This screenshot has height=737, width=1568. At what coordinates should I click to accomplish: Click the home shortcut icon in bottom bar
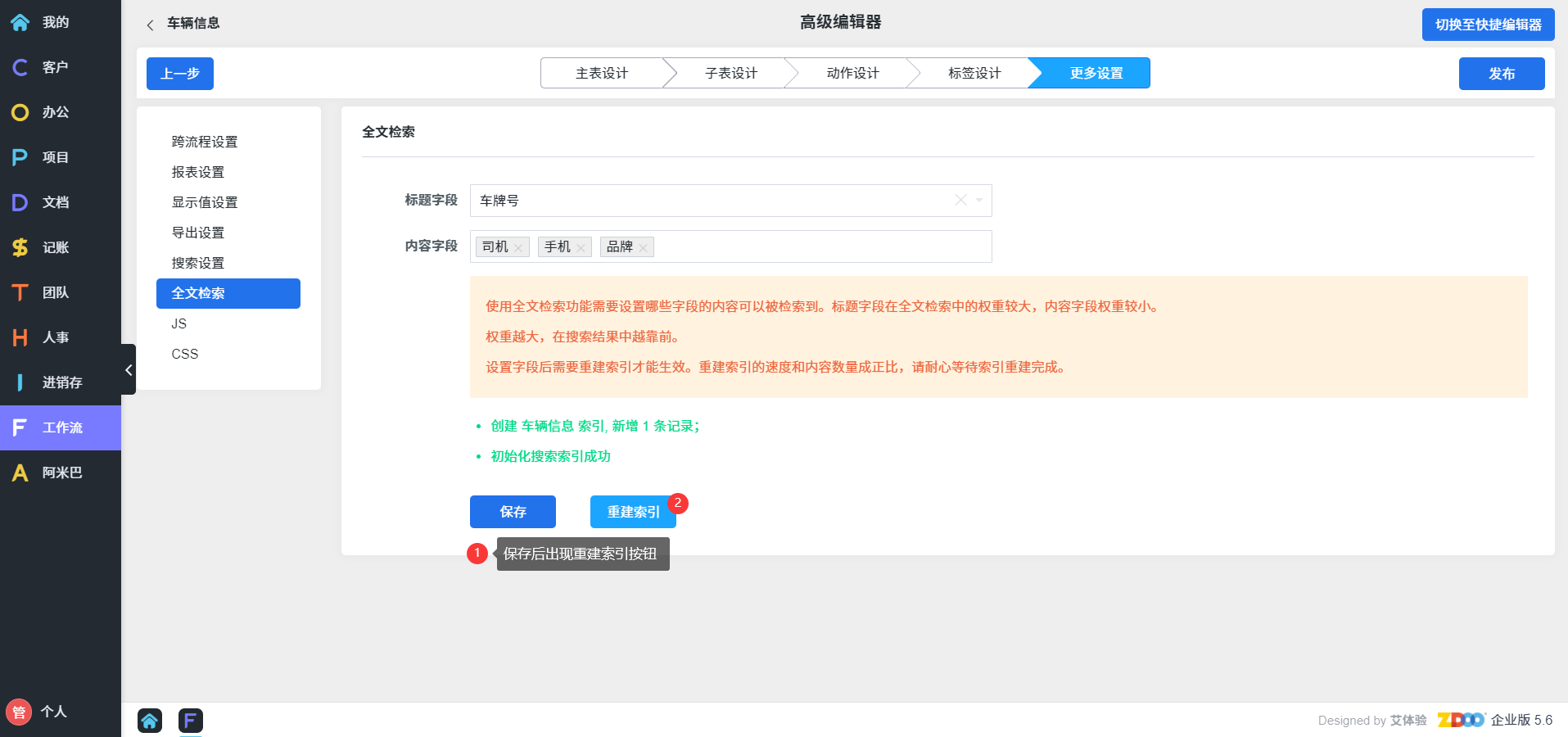pyautogui.click(x=150, y=721)
